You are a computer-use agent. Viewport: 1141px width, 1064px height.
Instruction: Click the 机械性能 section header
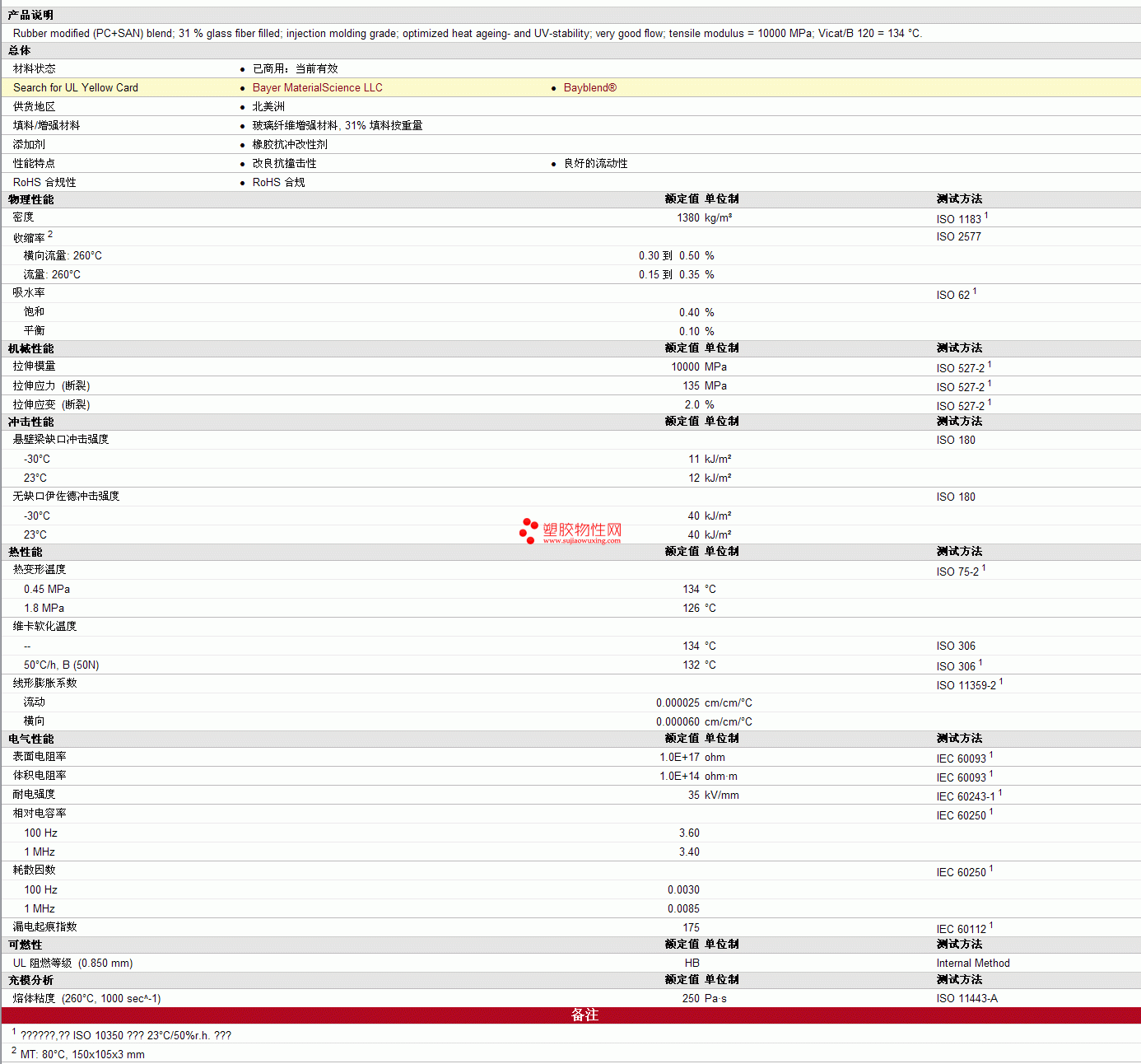click(x=30, y=348)
